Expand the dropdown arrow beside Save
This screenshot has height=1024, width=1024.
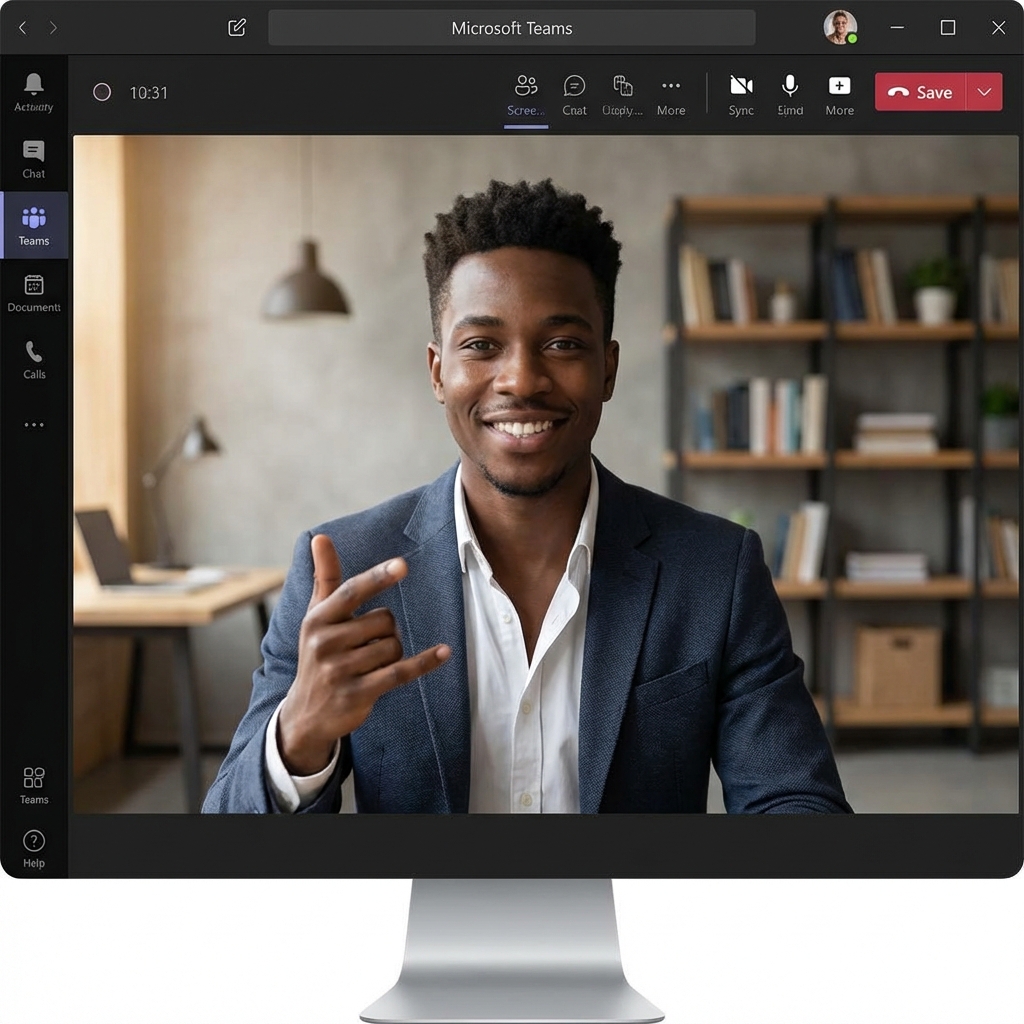tap(984, 92)
